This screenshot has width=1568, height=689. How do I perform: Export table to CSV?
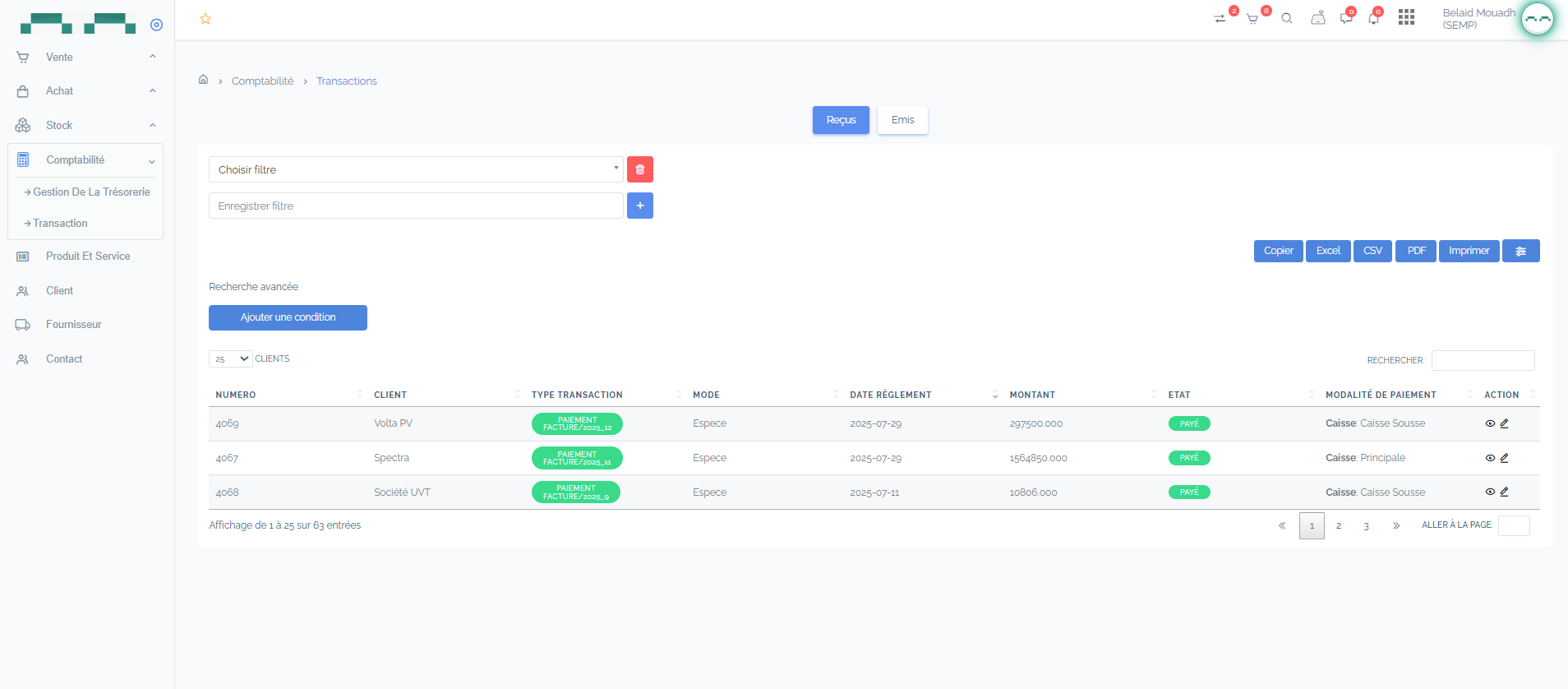coord(1372,251)
